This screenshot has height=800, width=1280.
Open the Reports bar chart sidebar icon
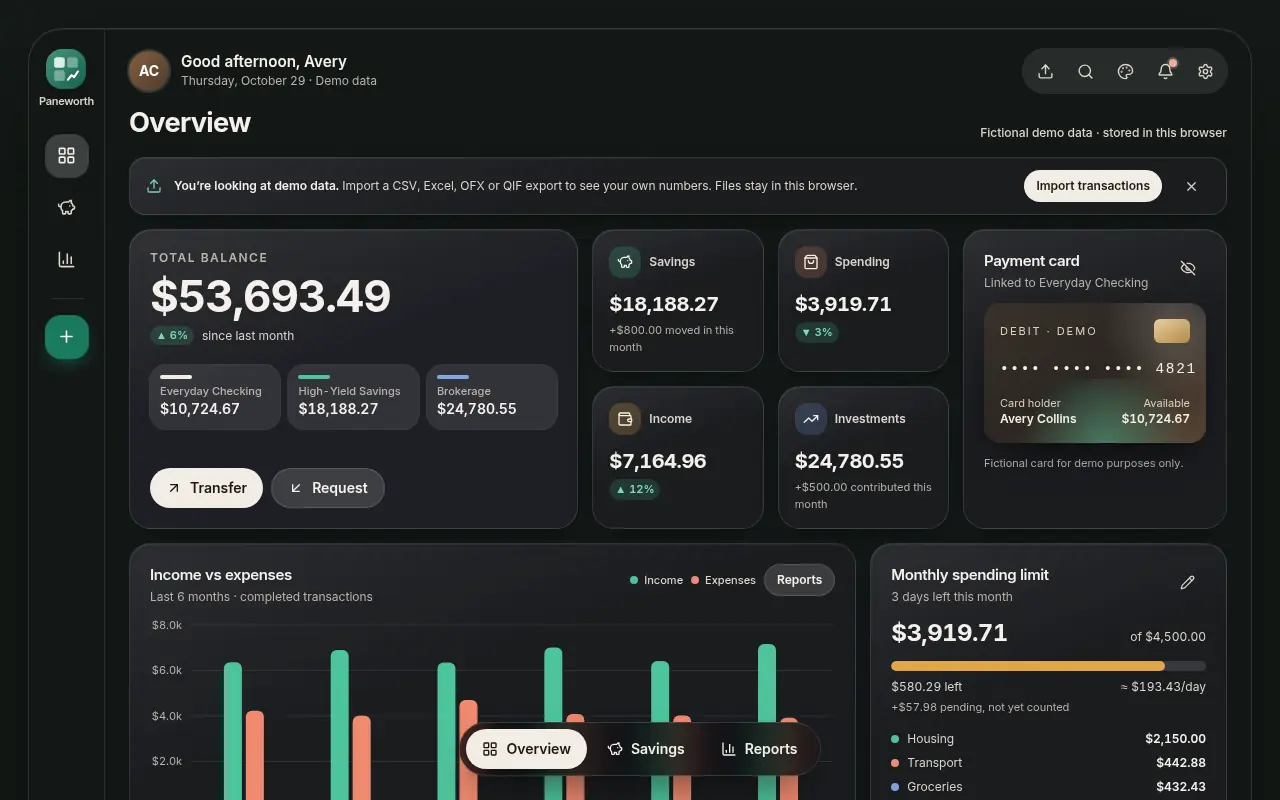(x=67, y=260)
